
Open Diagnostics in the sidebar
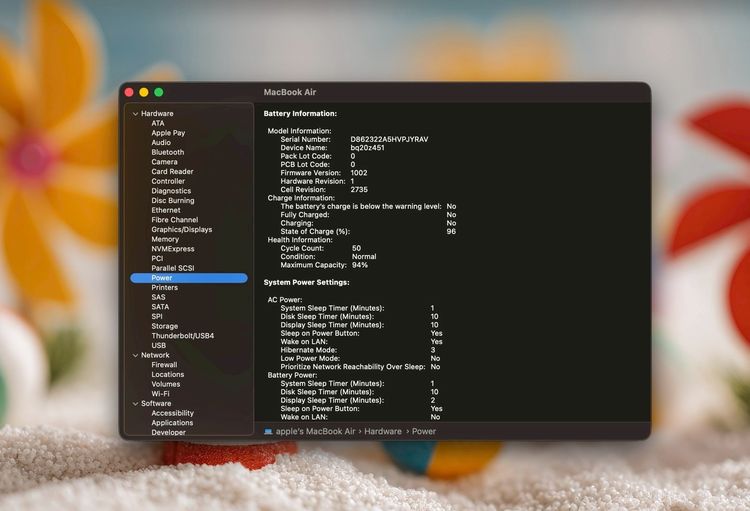point(171,190)
